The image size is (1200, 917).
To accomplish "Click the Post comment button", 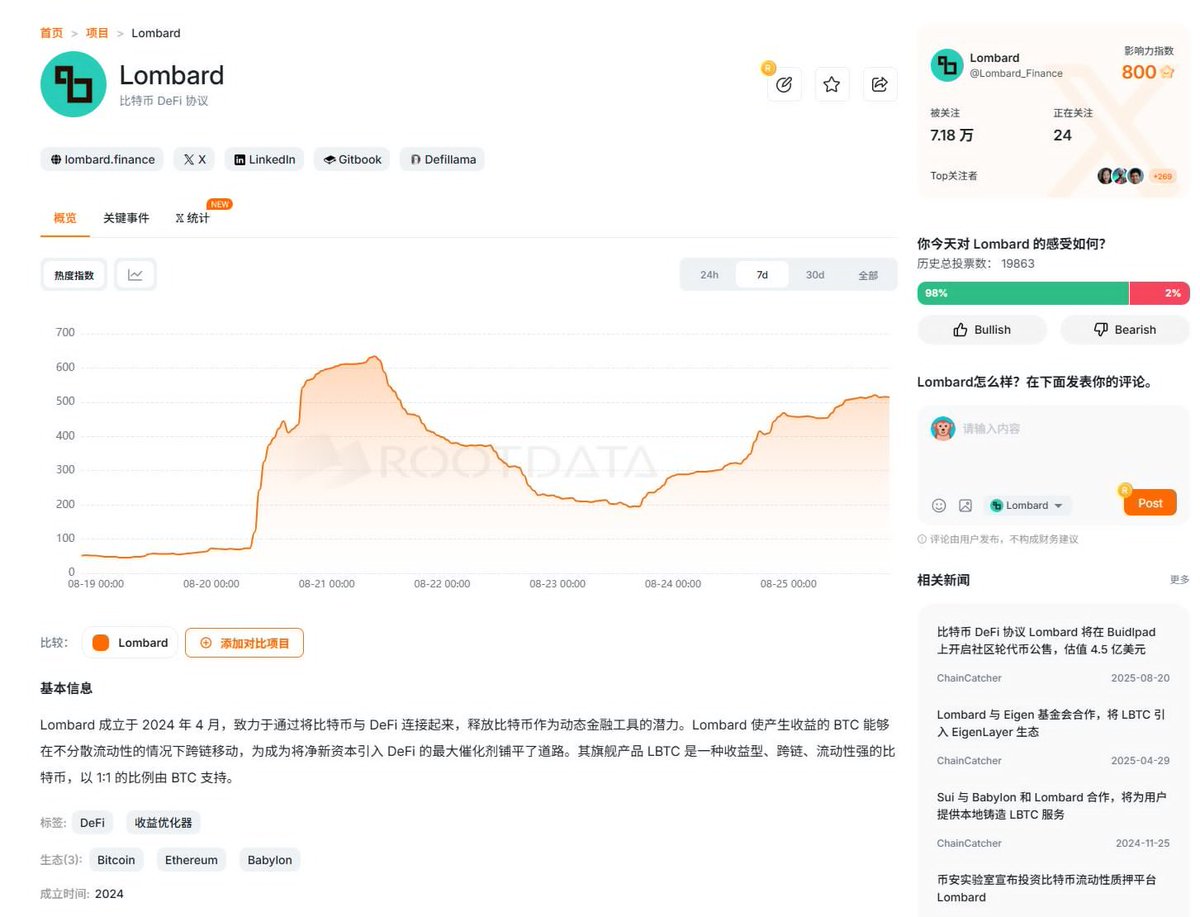I will point(1150,503).
